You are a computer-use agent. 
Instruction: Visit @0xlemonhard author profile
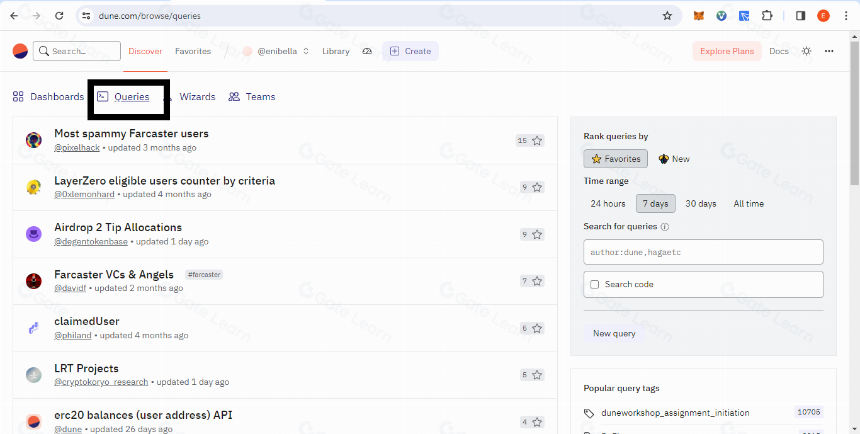pos(84,194)
